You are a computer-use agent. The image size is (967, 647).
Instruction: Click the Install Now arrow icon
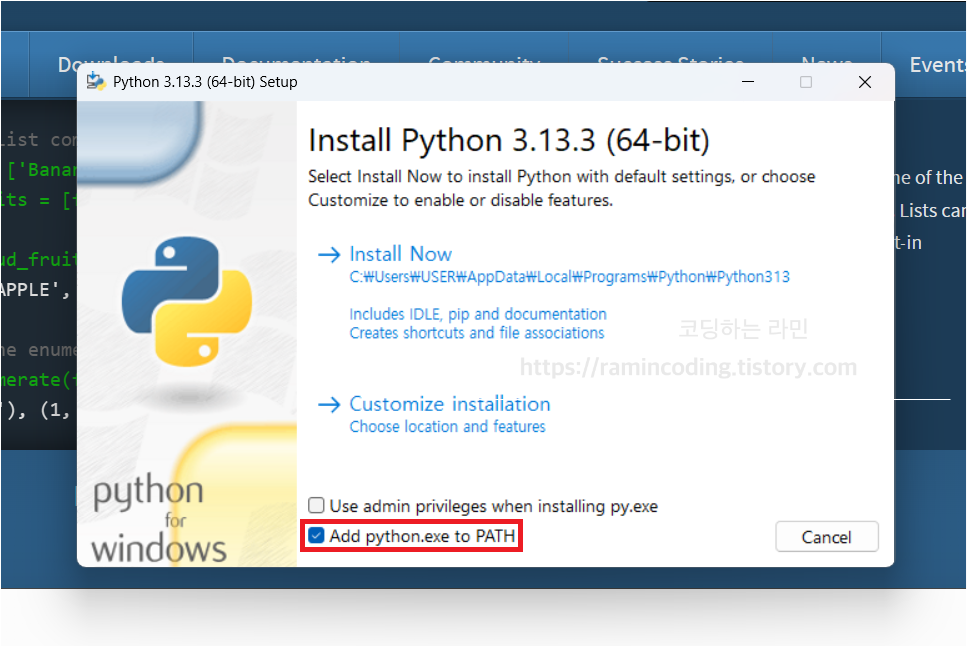[x=329, y=254]
